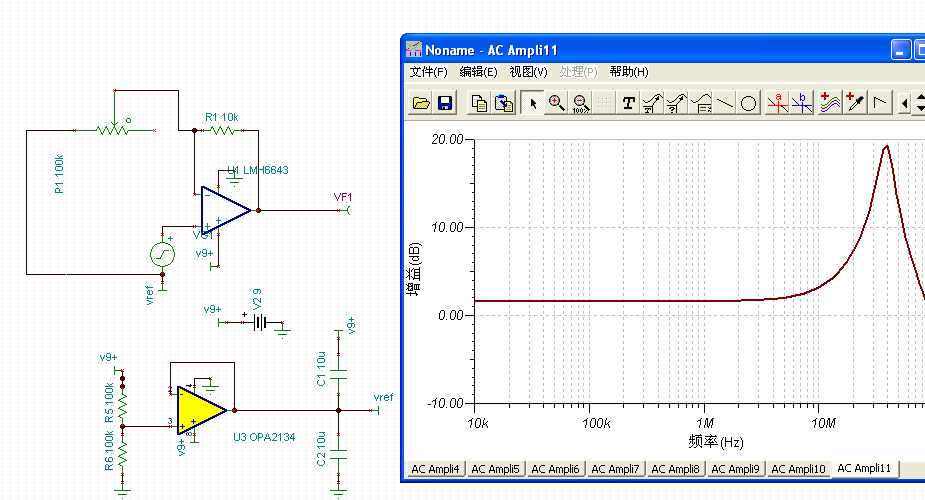Select the arrow pointer tool
Image resolution: width=925 pixels, height=500 pixels.
[x=533, y=103]
